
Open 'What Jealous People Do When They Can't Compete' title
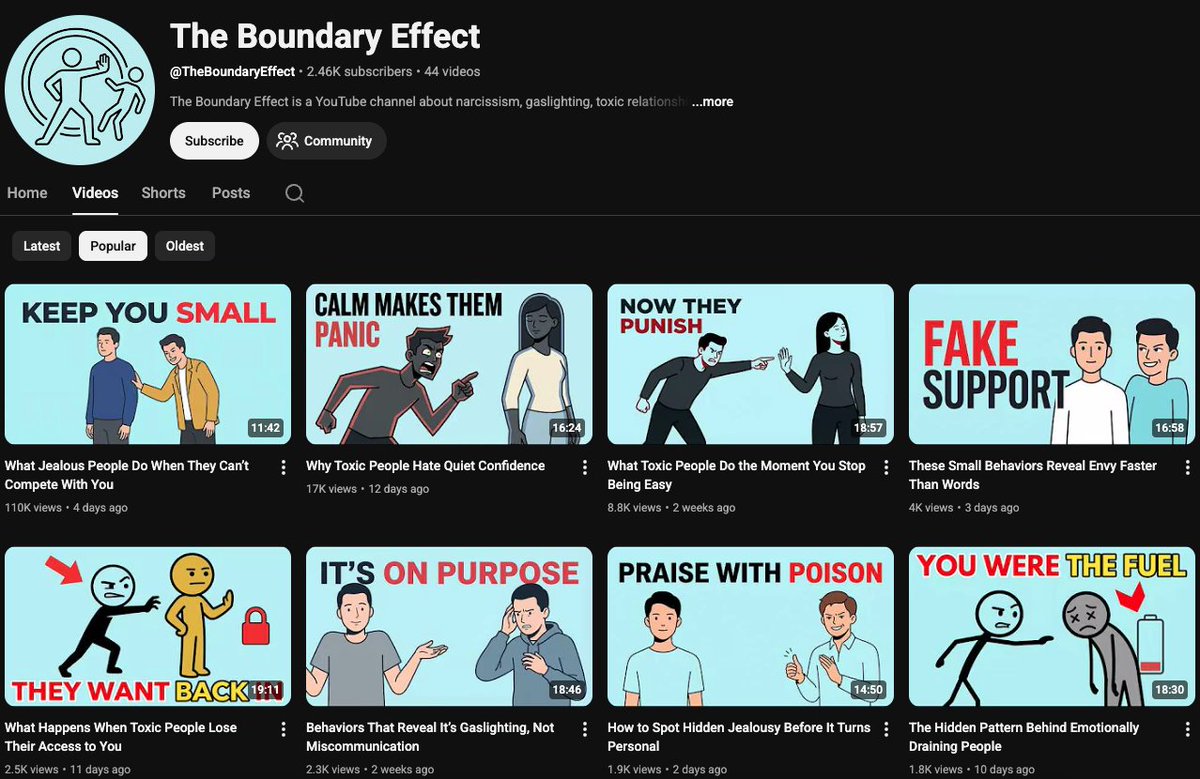(x=127, y=475)
